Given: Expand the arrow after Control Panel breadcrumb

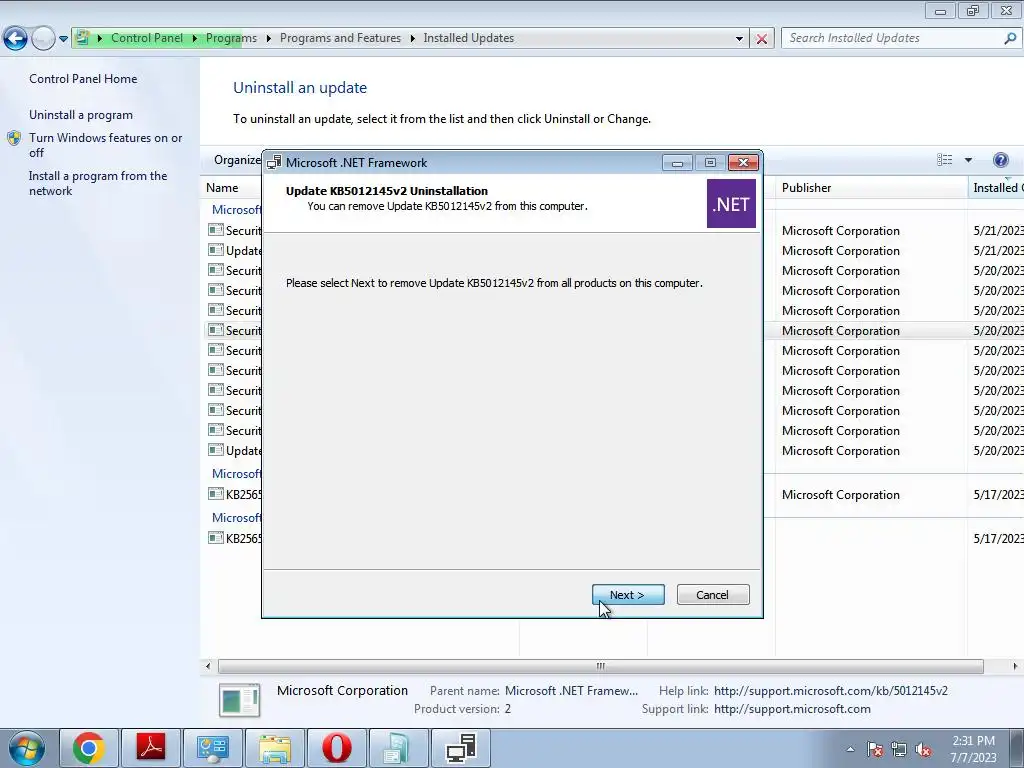Looking at the screenshot, I should click(x=195, y=39).
